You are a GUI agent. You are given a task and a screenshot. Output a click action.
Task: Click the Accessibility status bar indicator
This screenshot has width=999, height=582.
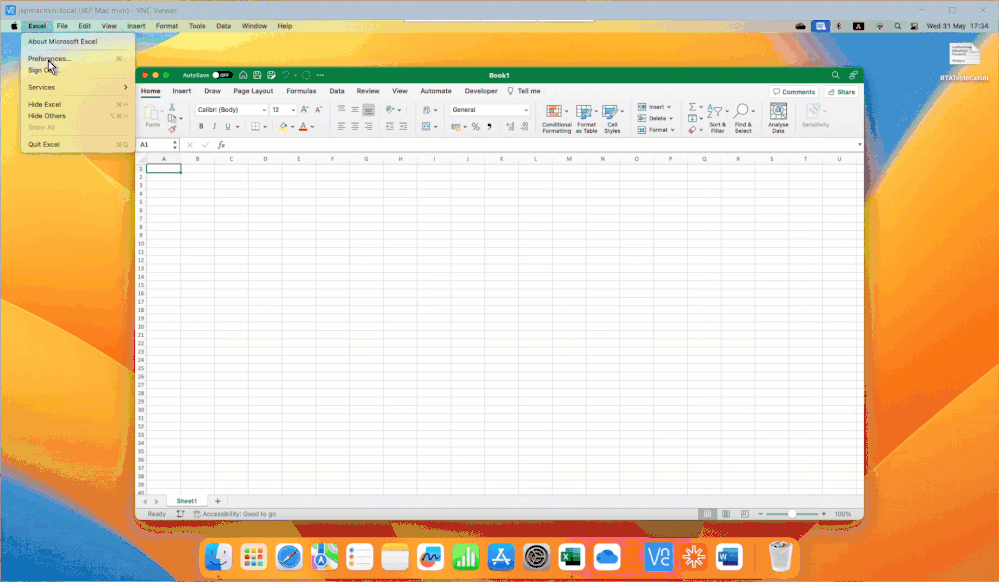[x=234, y=514]
